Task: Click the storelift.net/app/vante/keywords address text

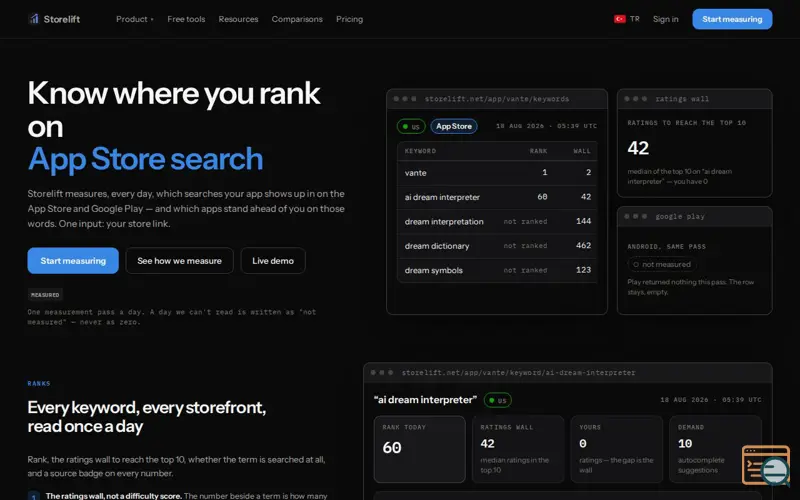Action: pos(497,99)
